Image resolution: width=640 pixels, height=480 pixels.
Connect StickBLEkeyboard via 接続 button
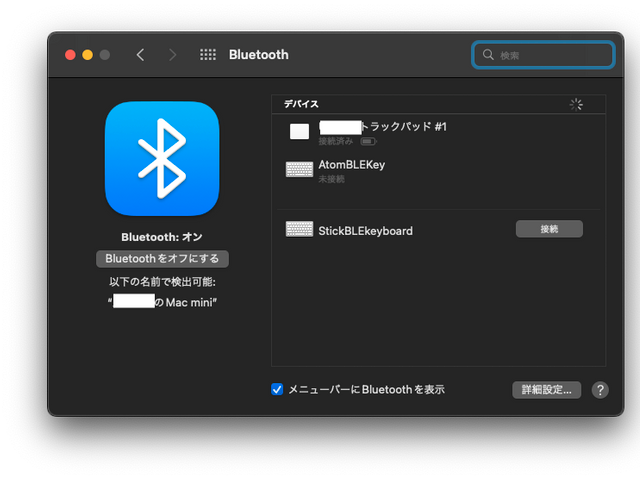click(549, 229)
